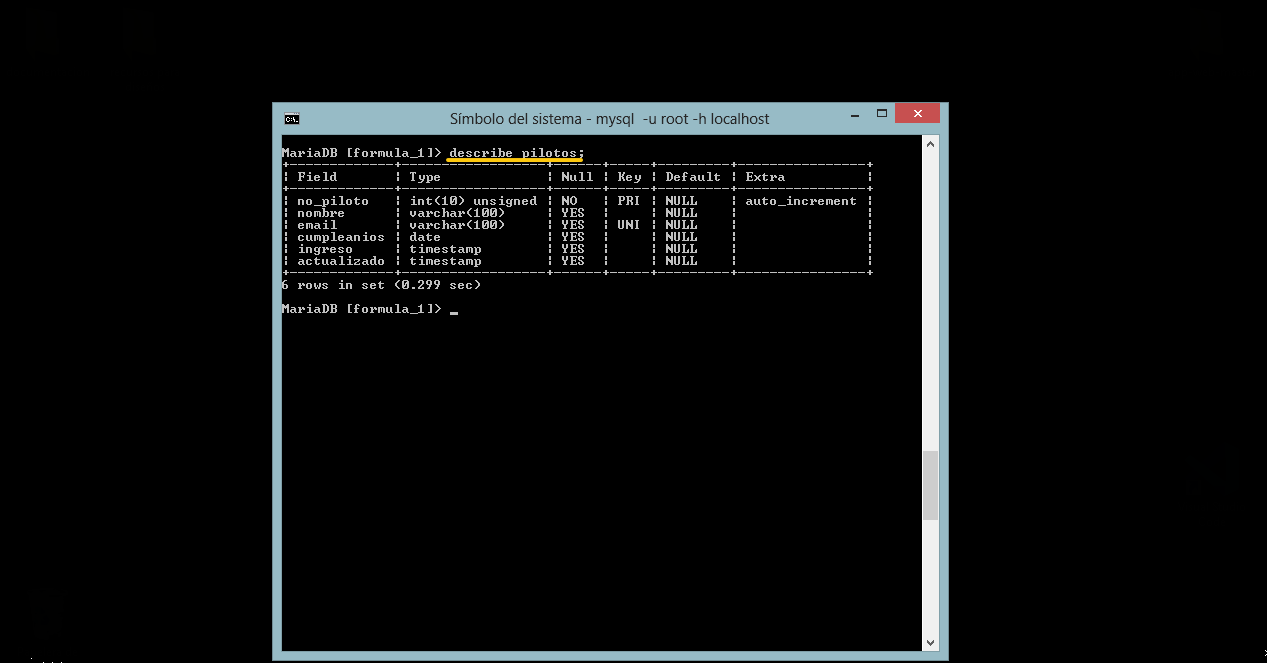
Task: Close the mysql console window
Action: pyautogui.click(x=917, y=114)
